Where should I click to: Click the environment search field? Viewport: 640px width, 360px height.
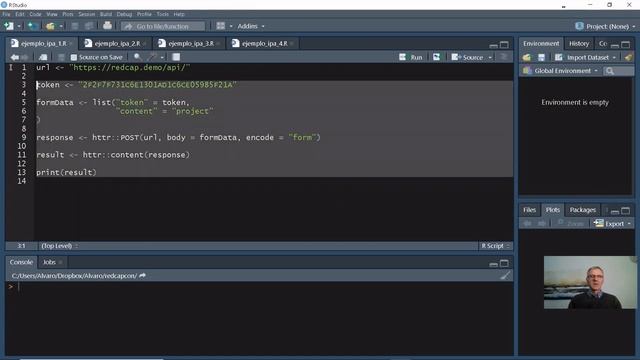618,71
